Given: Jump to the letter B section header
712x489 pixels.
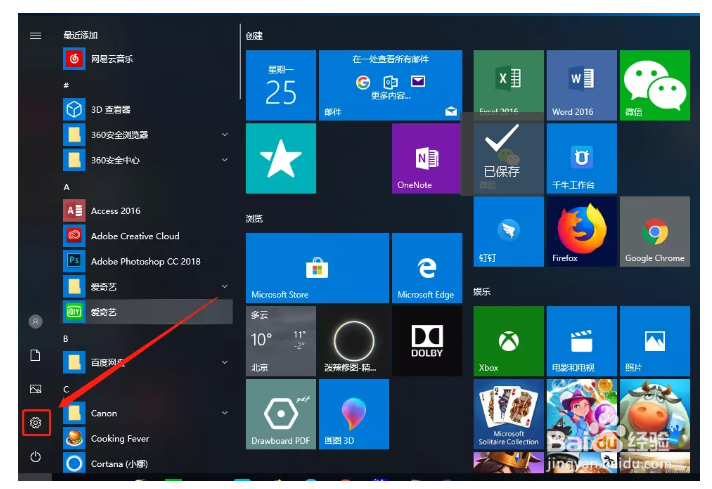Looking at the screenshot, I should tap(66, 339).
